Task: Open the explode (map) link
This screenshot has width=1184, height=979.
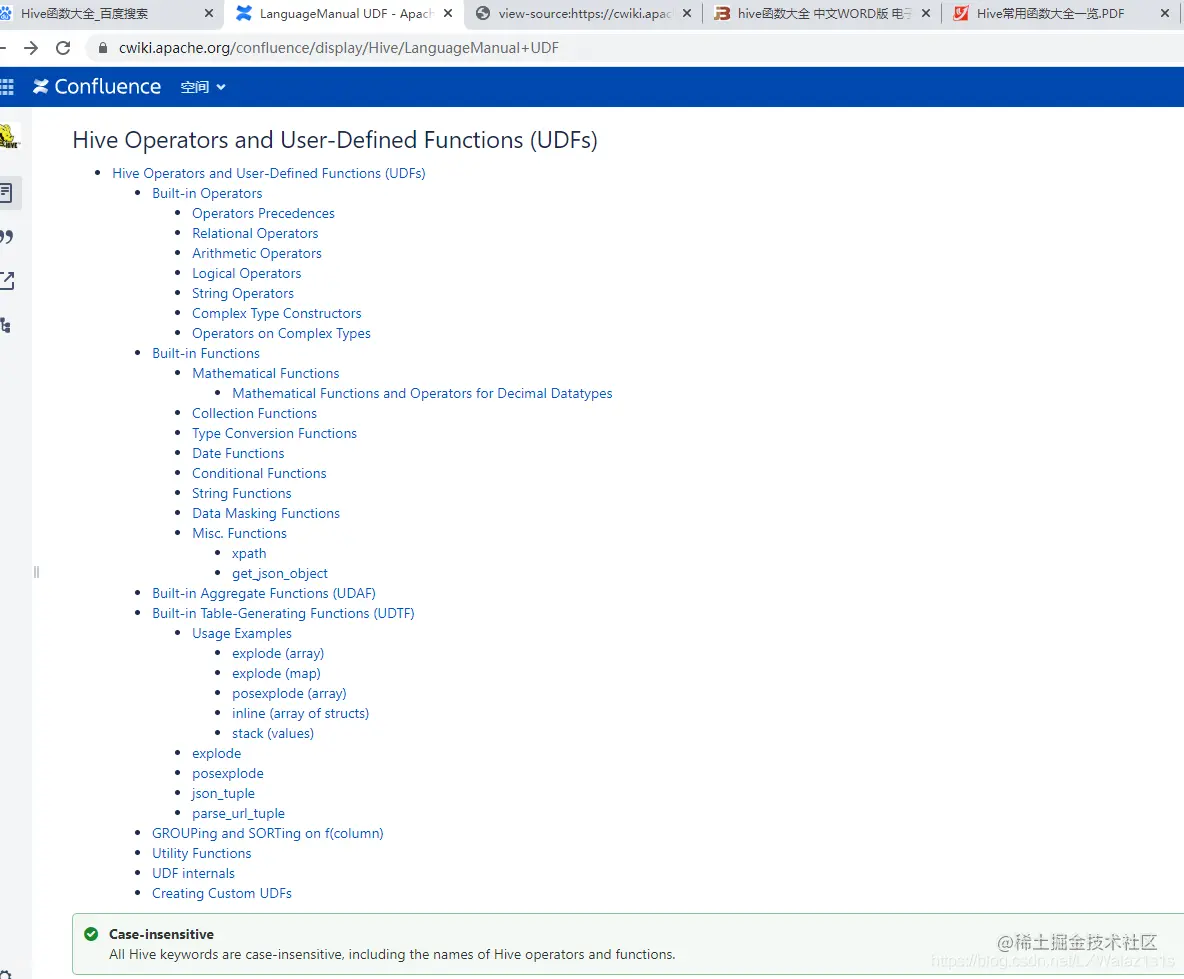Action: point(276,673)
